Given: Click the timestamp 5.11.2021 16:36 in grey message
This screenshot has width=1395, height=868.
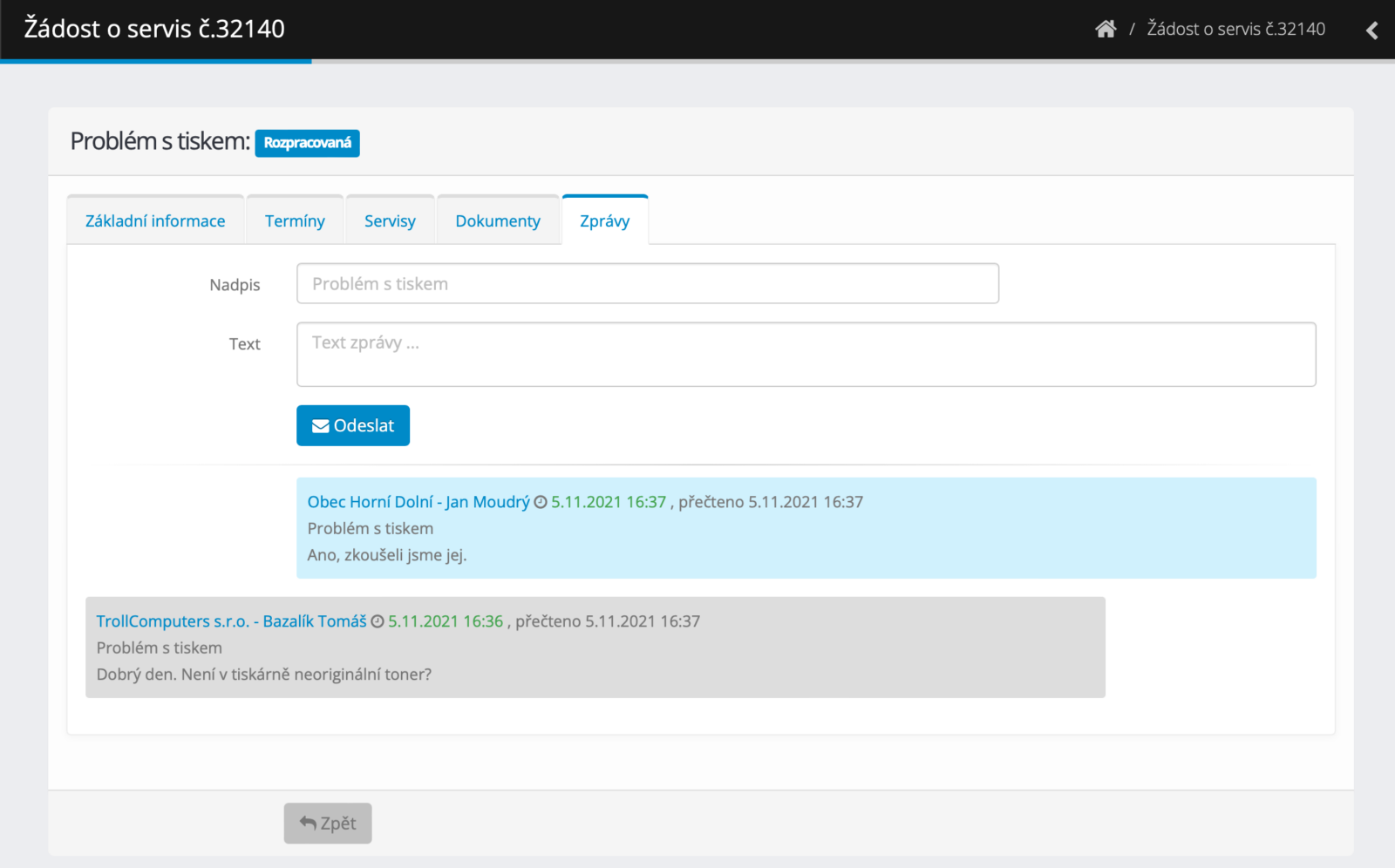Looking at the screenshot, I should click(446, 621).
